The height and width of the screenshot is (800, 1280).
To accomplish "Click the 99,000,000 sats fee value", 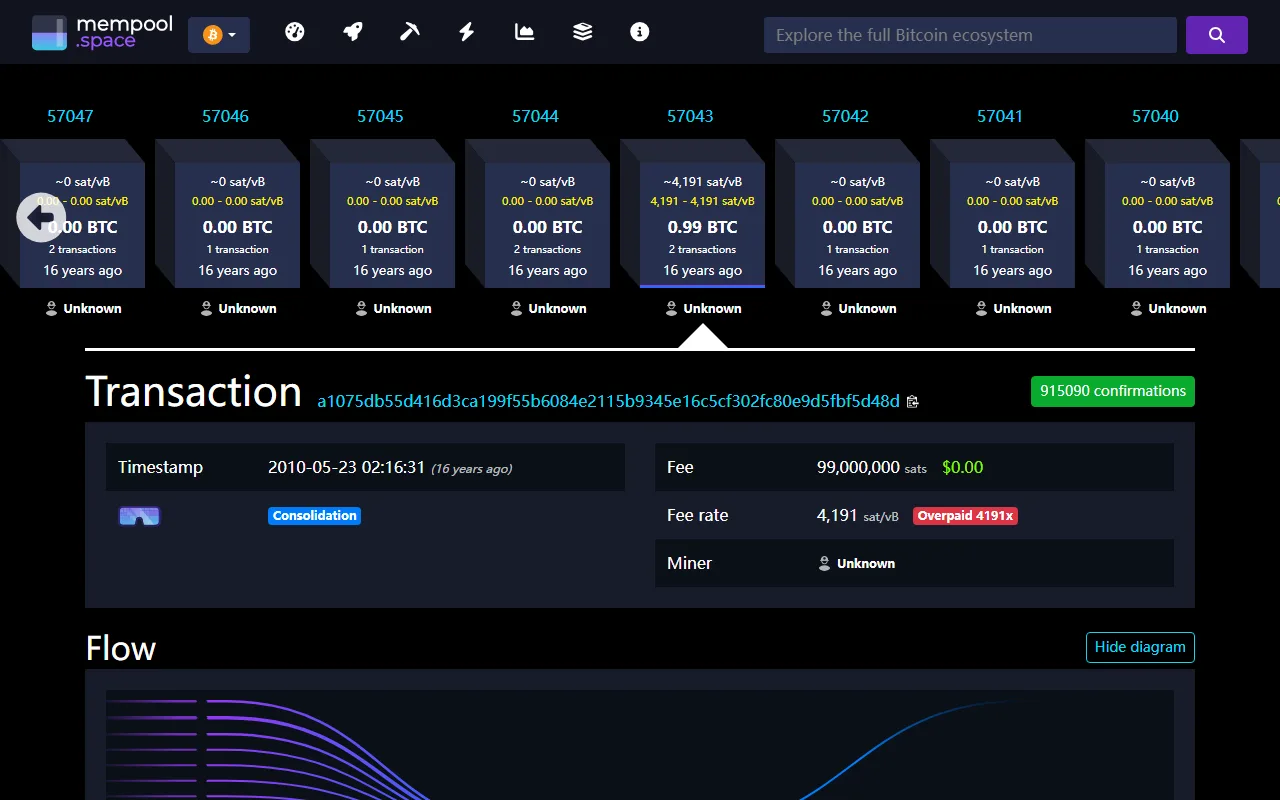I will pos(872,467).
